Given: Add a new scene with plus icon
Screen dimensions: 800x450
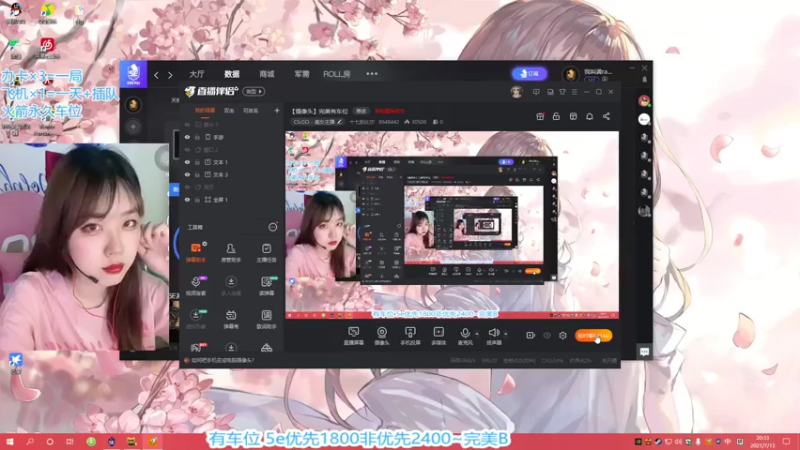Looking at the screenshot, I should pyautogui.click(x=277, y=110).
